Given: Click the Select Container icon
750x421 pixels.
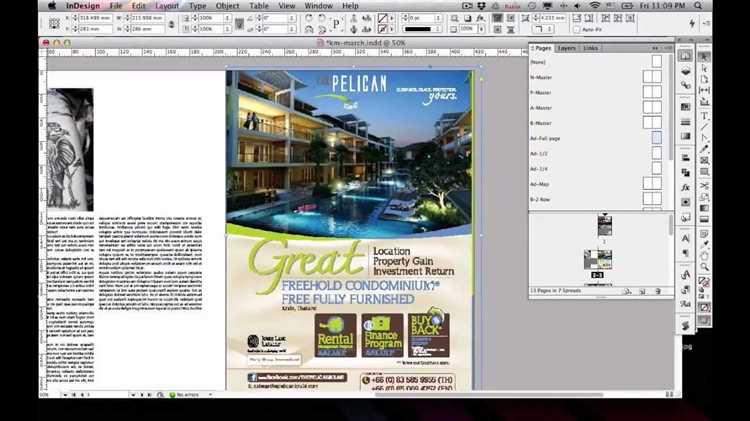Looking at the screenshot, I should 353,18.
